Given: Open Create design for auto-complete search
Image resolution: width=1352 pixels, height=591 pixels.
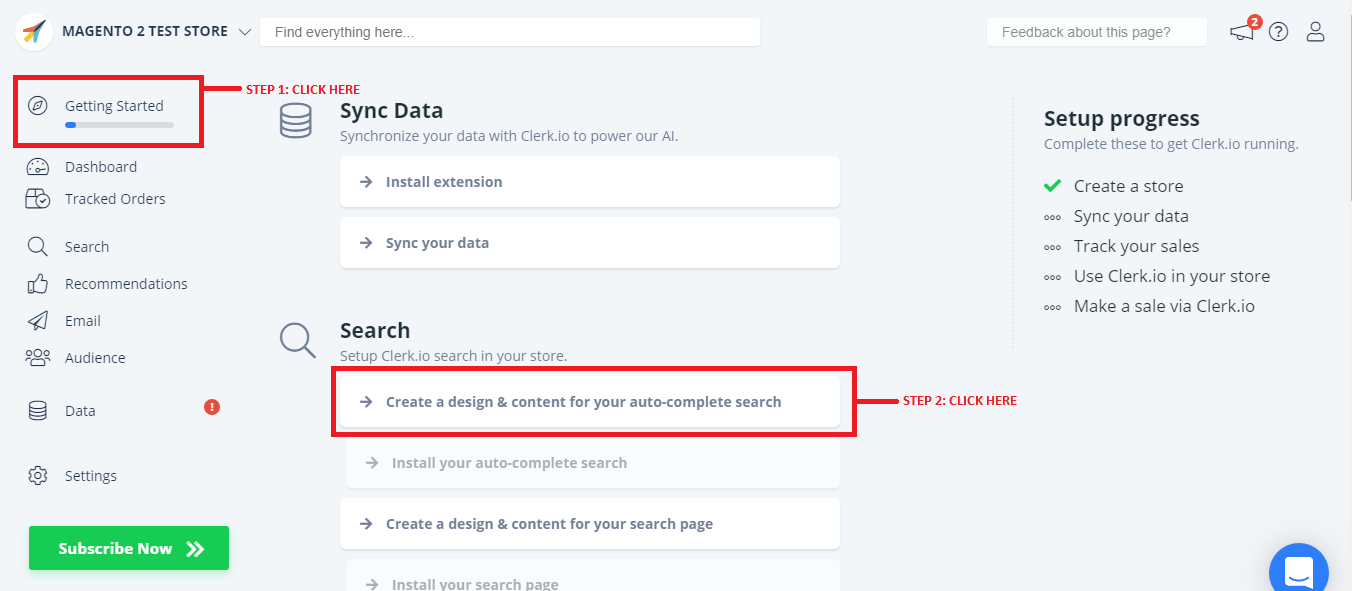Looking at the screenshot, I should coord(589,402).
